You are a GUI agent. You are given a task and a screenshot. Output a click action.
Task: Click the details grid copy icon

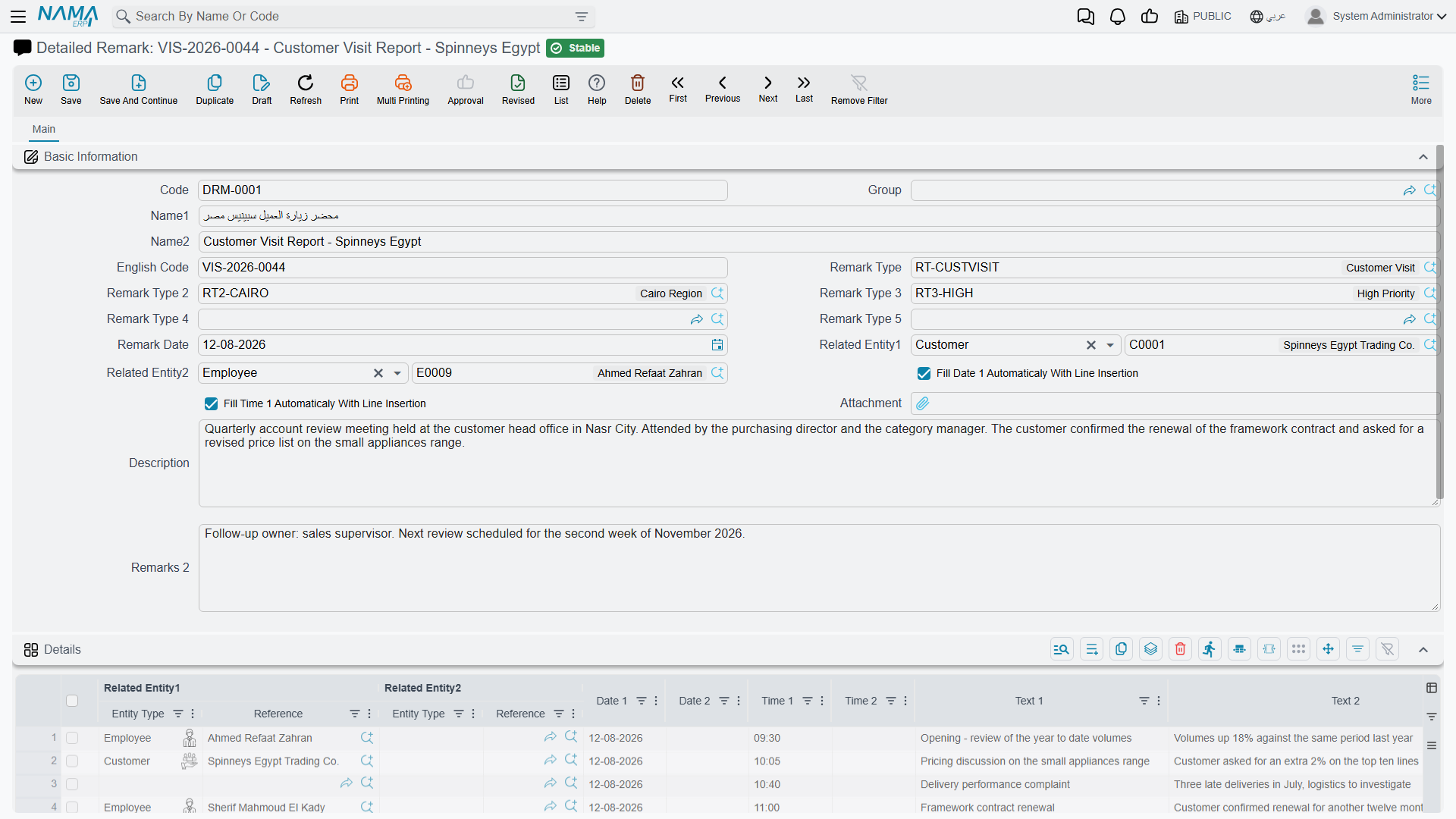pyautogui.click(x=1122, y=649)
